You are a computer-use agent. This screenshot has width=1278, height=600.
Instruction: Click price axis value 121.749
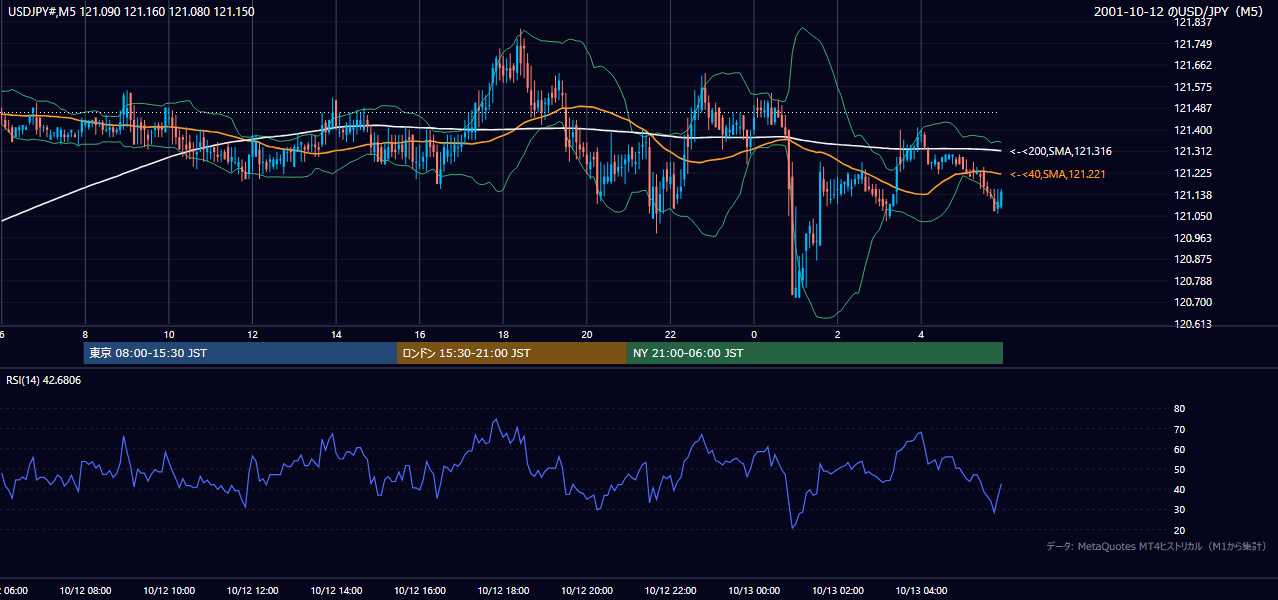pos(1193,44)
